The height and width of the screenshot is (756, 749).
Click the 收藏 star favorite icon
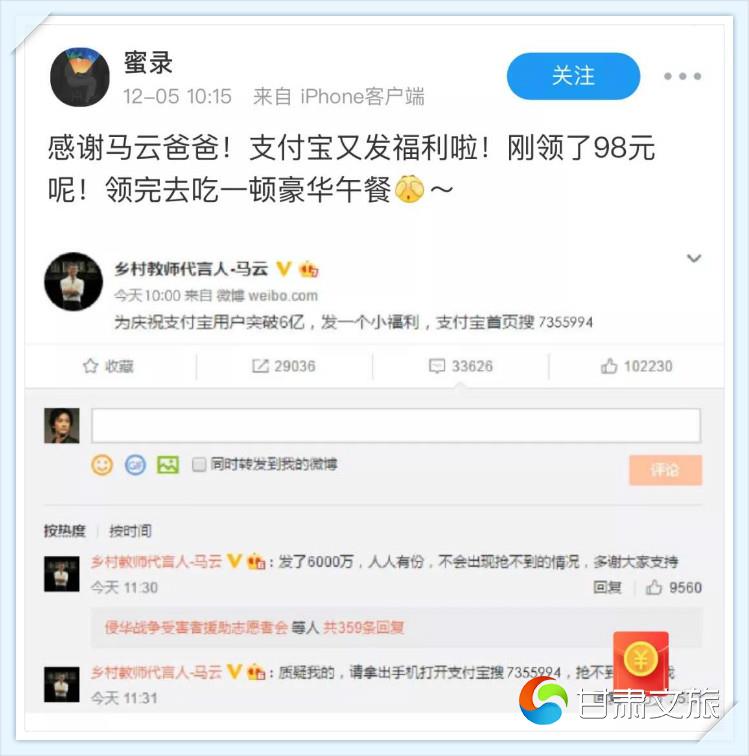pos(90,366)
